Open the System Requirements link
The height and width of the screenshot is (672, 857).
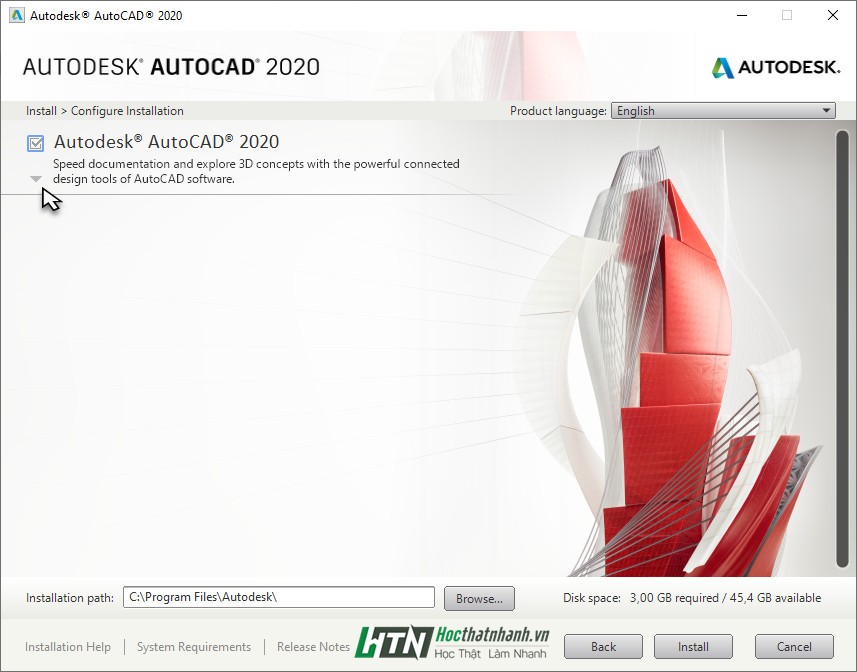(x=194, y=647)
